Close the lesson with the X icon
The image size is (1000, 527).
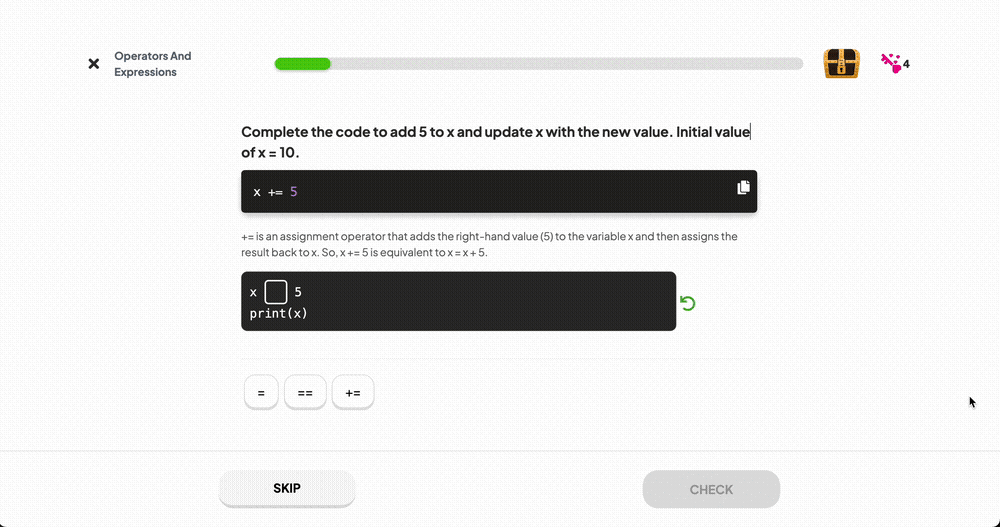[94, 64]
